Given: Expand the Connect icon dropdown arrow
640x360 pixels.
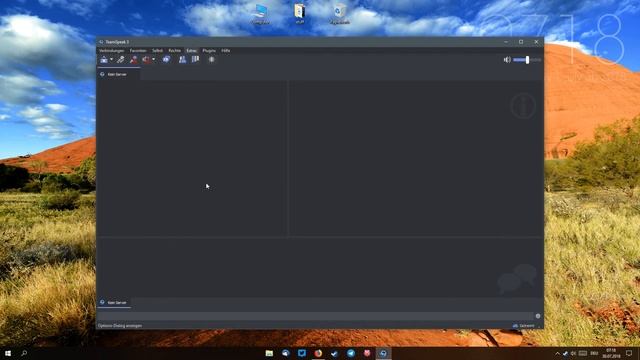Looking at the screenshot, I should coord(111,60).
